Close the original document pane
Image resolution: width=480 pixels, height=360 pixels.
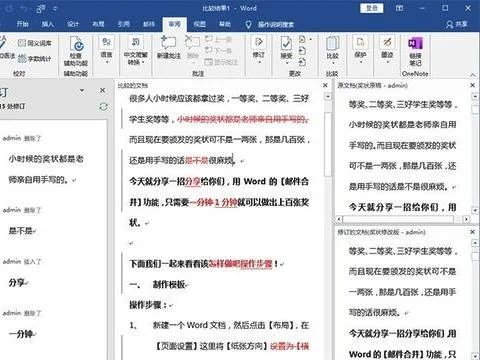[473, 85]
